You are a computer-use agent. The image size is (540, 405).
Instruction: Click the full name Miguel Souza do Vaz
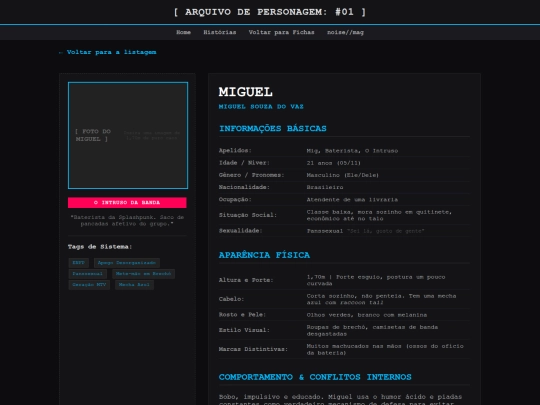(261, 107)
